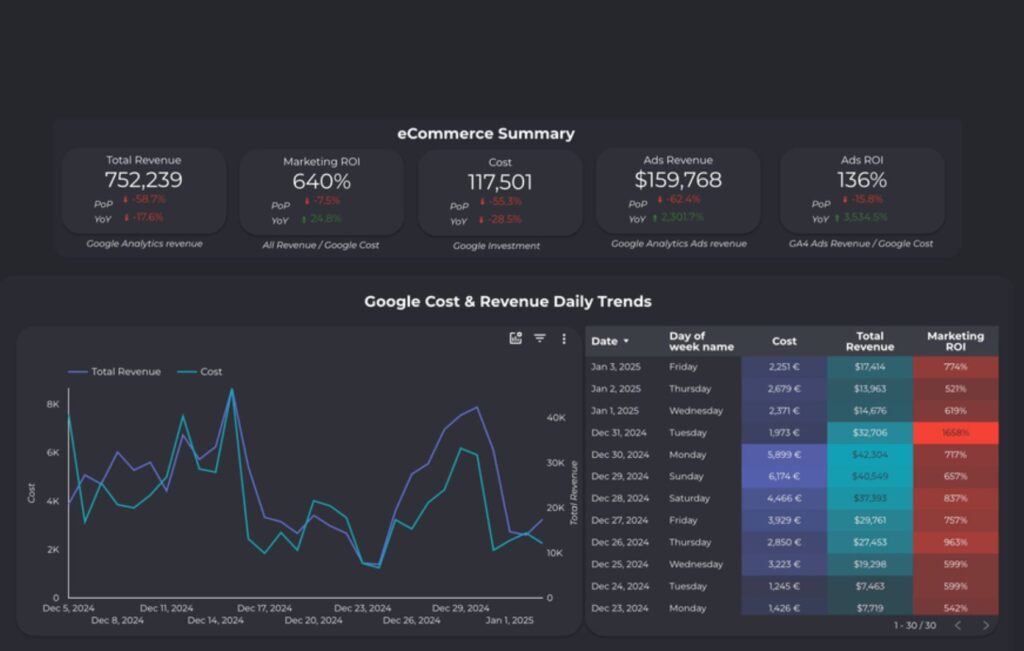
Task: Click the previous page arrow under the table
Action: (957, 625)
